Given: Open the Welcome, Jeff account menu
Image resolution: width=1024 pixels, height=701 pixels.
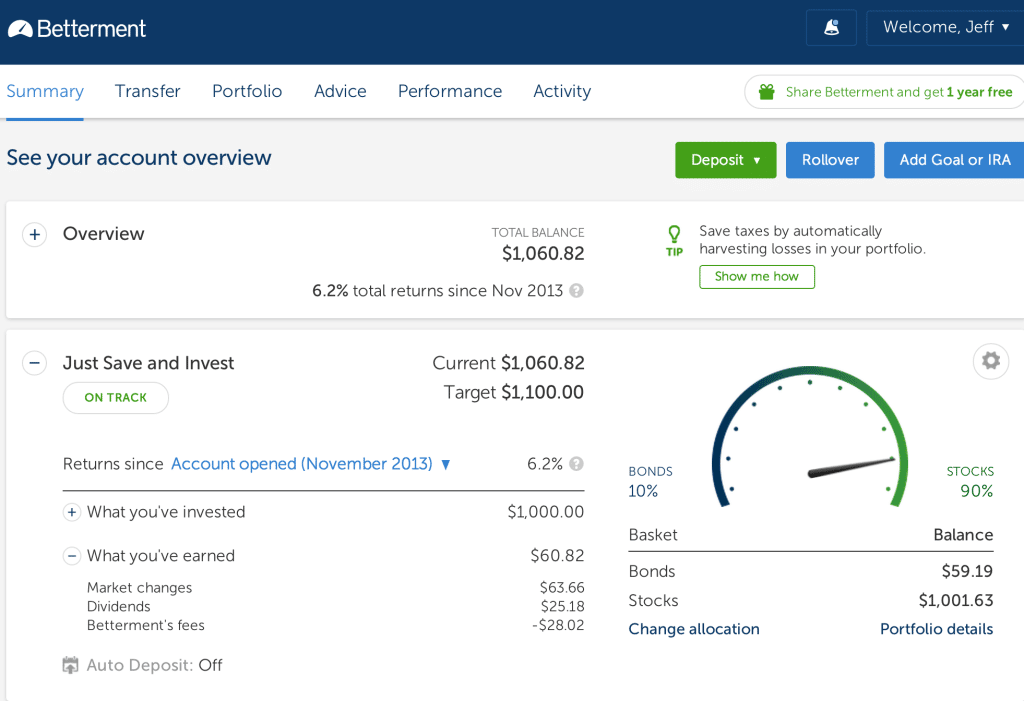Looking at the screenshot, I should [x=944, y=28].
